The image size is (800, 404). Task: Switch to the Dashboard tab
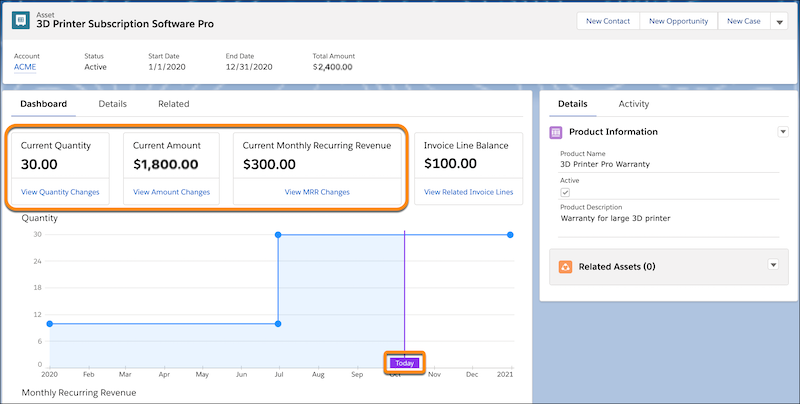pos(43,104)
